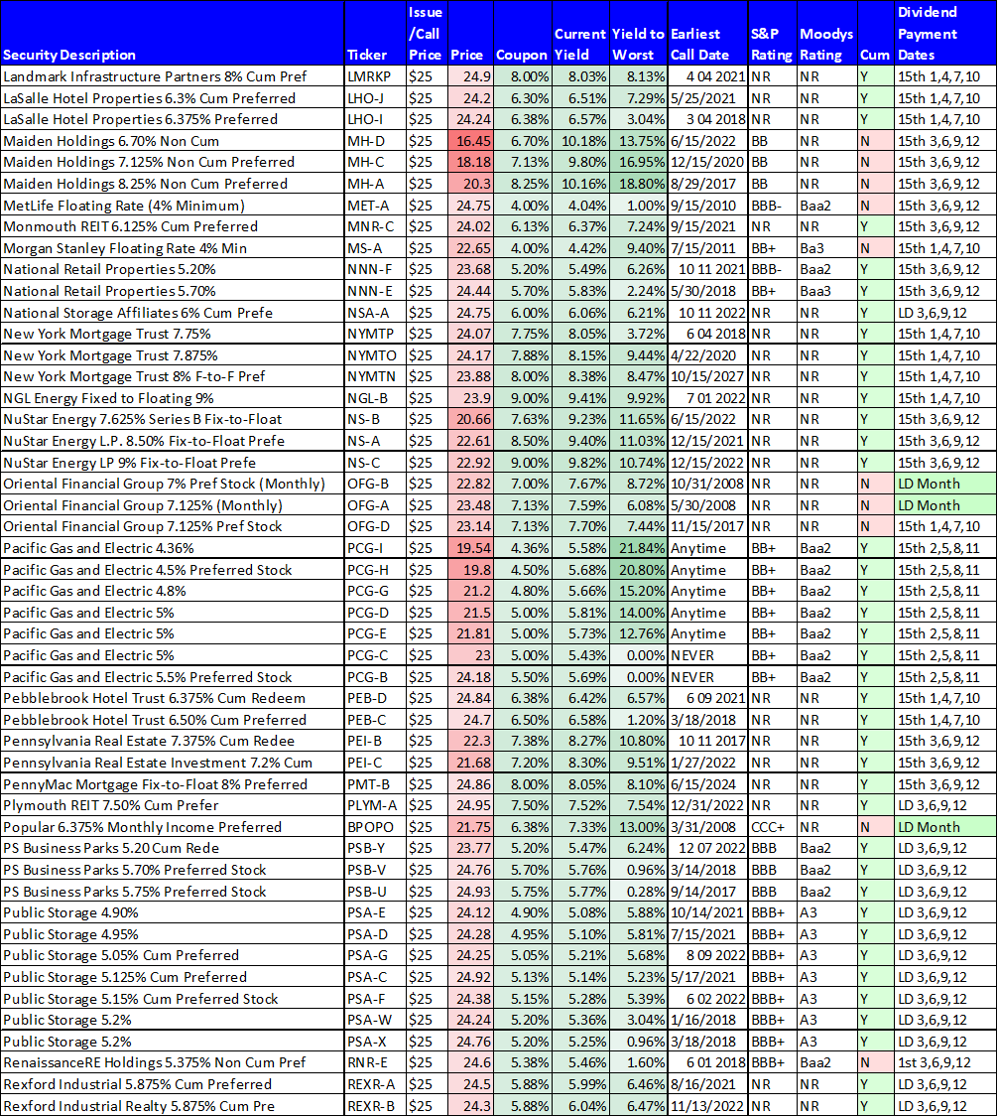
Task: Select call date 6/15/2024 for PMT-B
Action: 707,784
